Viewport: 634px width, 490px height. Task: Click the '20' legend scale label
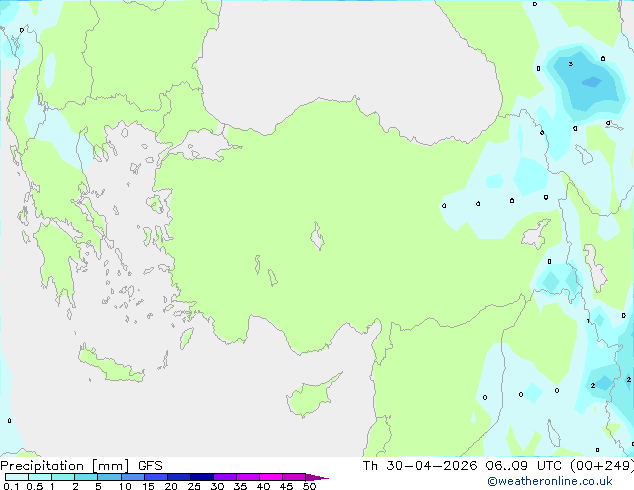171,486
